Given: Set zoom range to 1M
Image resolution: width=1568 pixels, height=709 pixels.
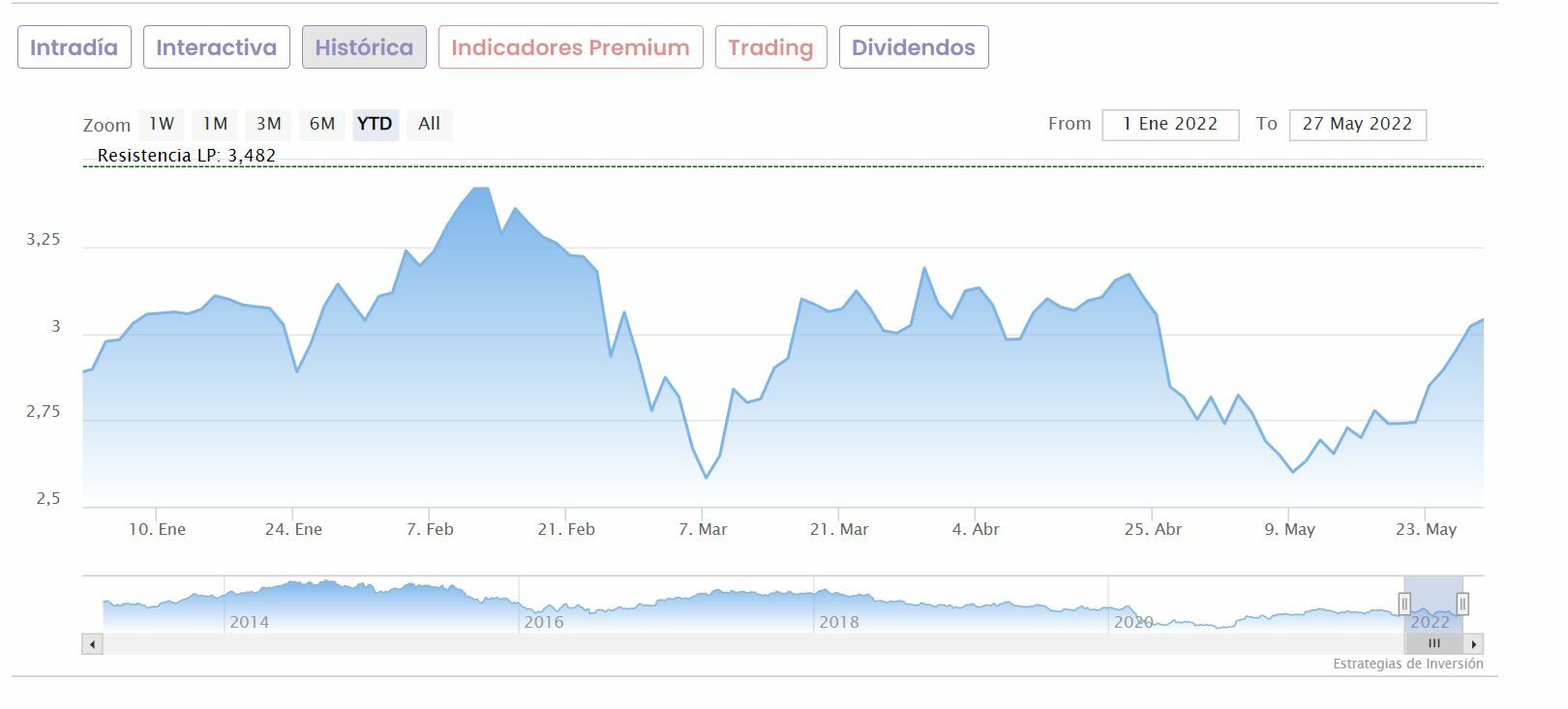Looking at the screenshot, I should pos(215,124).
